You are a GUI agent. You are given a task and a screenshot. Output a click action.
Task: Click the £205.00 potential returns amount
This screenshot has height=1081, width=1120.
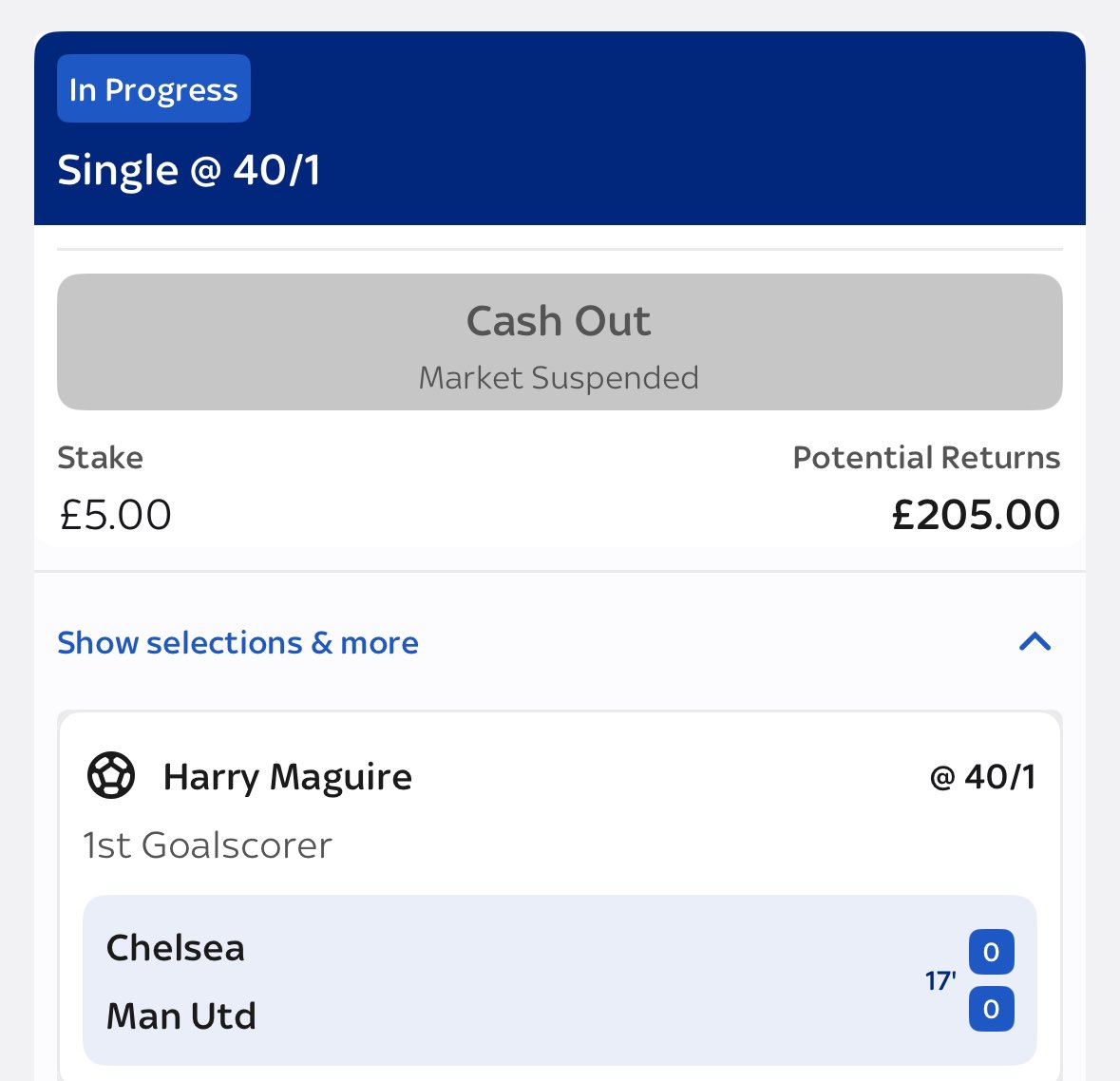tap(977, 515)
